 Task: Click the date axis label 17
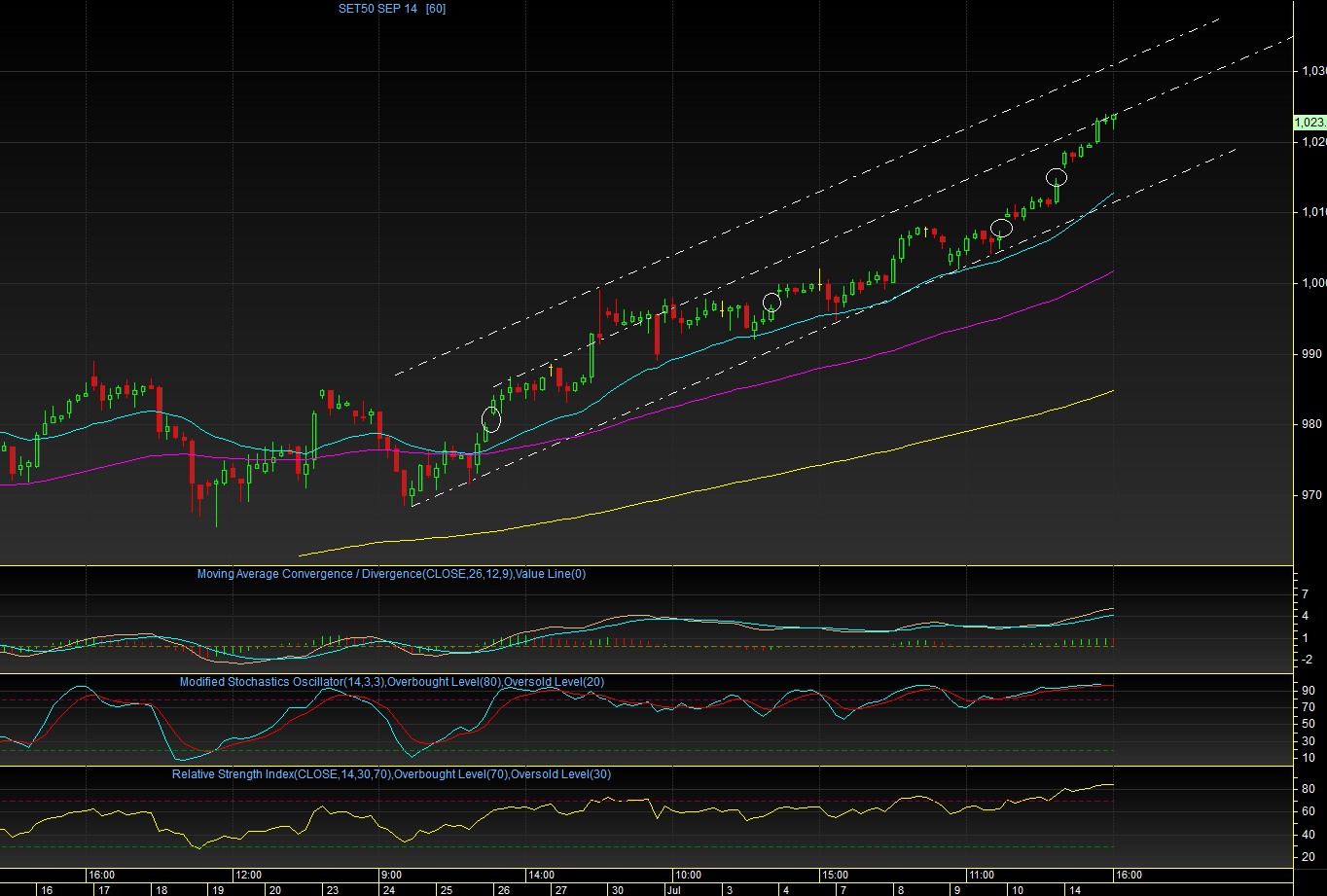click(105, 890)
